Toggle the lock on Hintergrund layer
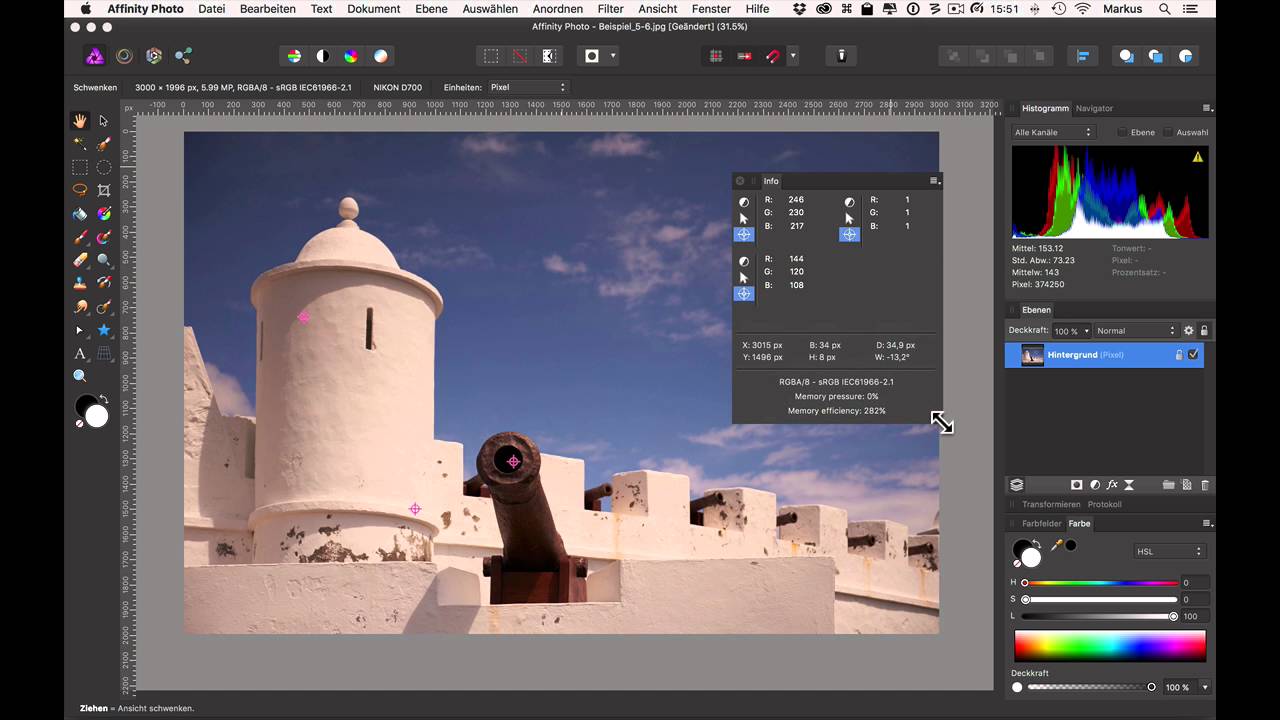The width and height of the screenshot is (1280, 720). pyautogui.click(x=1179, y=355)
